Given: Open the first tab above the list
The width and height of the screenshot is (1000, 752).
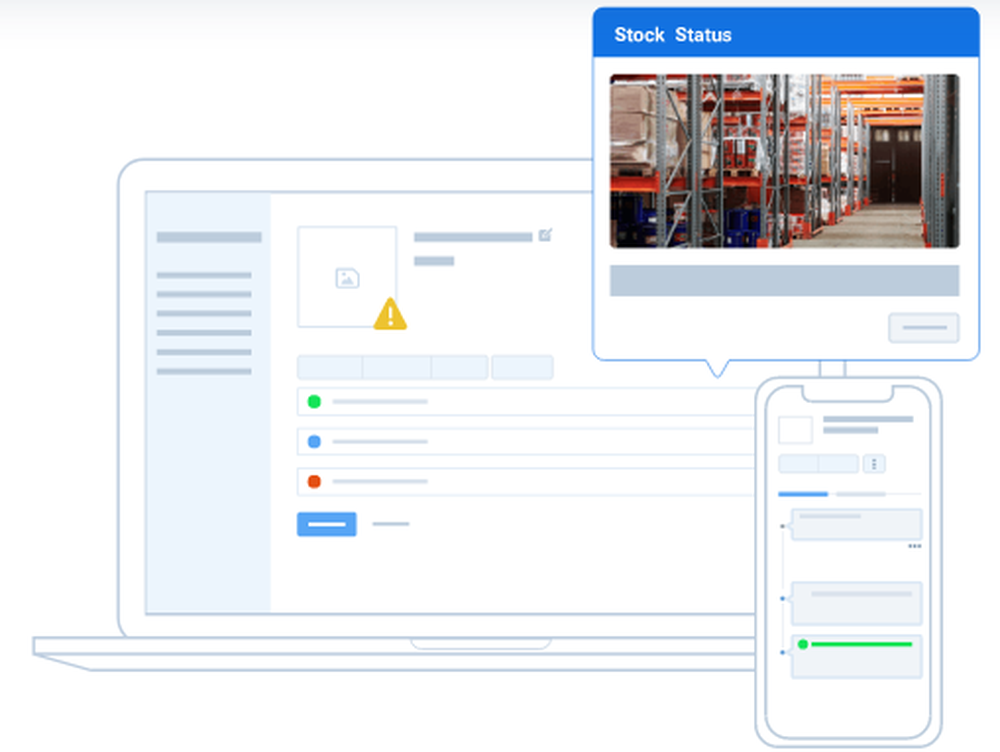Looking at the screenshot, I should [x=330, y=367].
